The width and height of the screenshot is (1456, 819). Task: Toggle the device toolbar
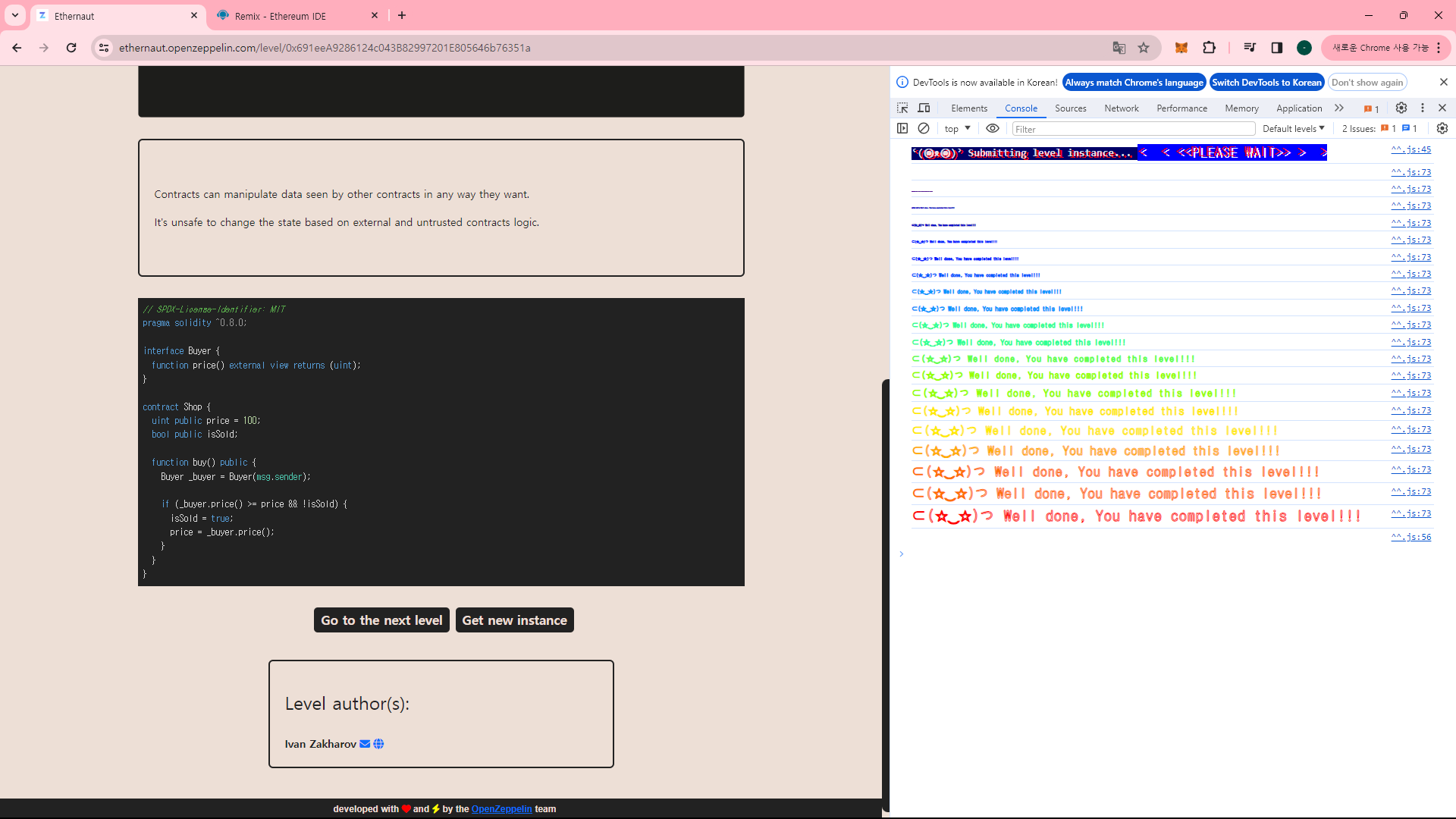(924, 108)
